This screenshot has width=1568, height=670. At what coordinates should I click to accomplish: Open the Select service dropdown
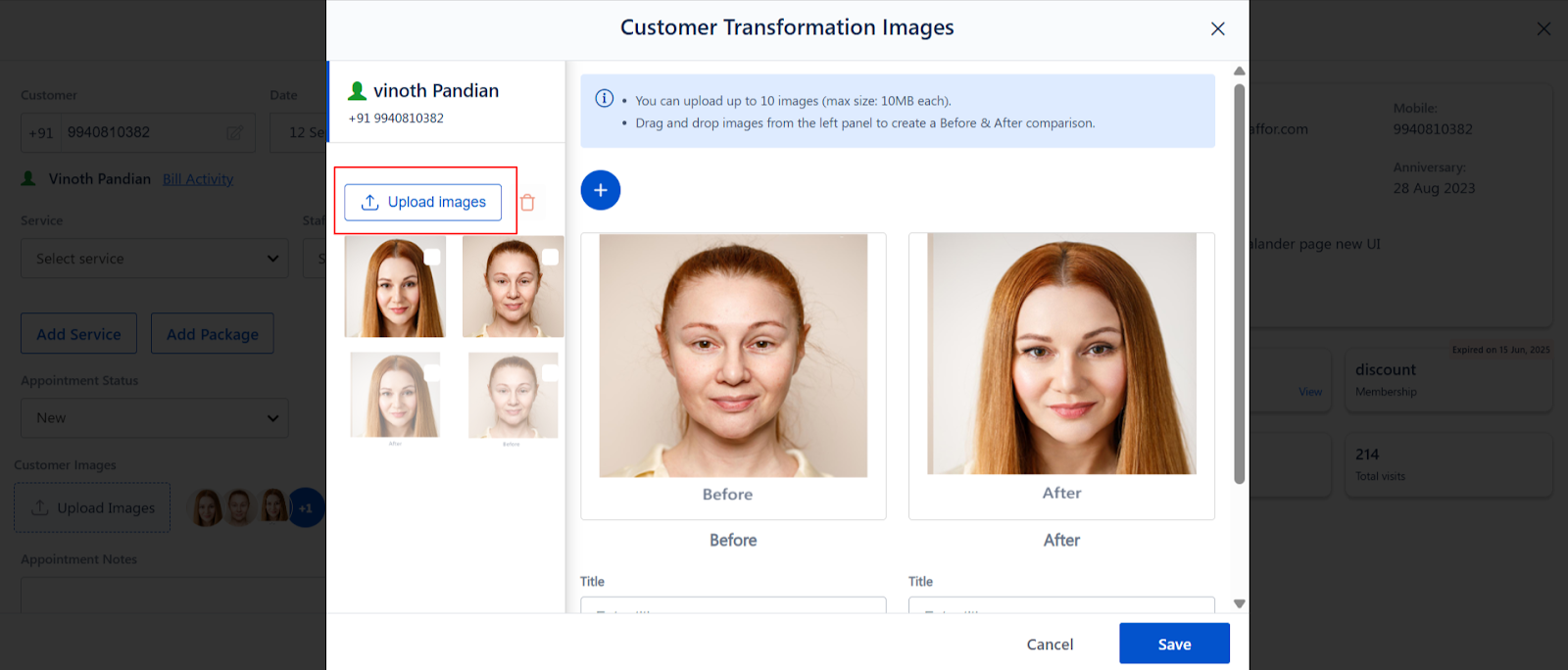[x=155, y=259]
